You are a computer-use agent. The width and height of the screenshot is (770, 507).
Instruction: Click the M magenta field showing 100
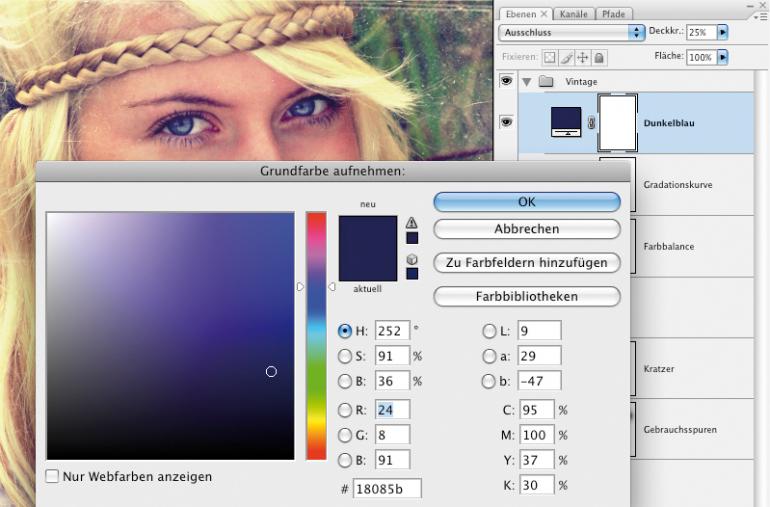tap(537, 435)
